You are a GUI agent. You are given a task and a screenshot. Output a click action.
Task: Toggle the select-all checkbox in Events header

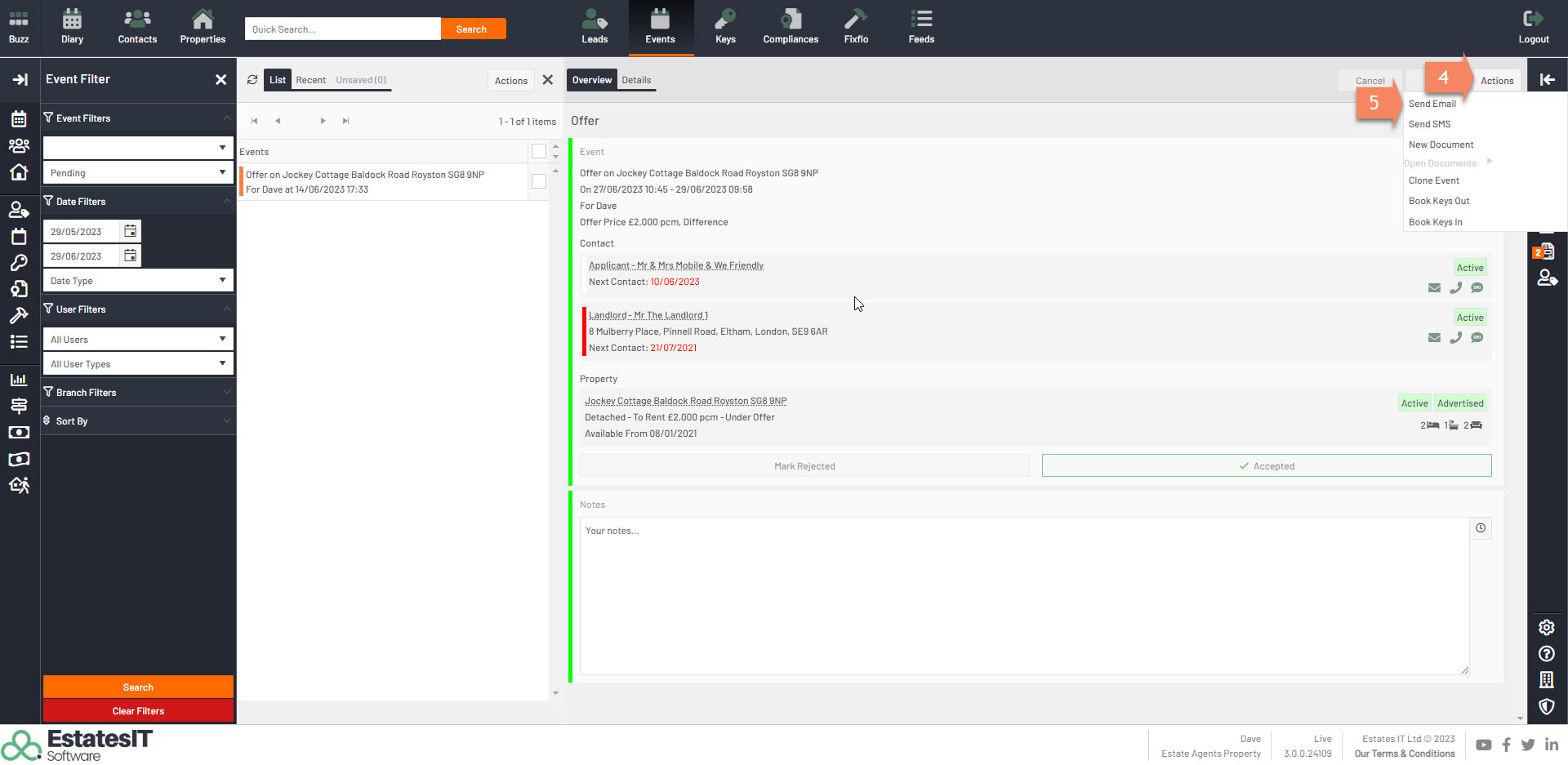tap(539, 151)
